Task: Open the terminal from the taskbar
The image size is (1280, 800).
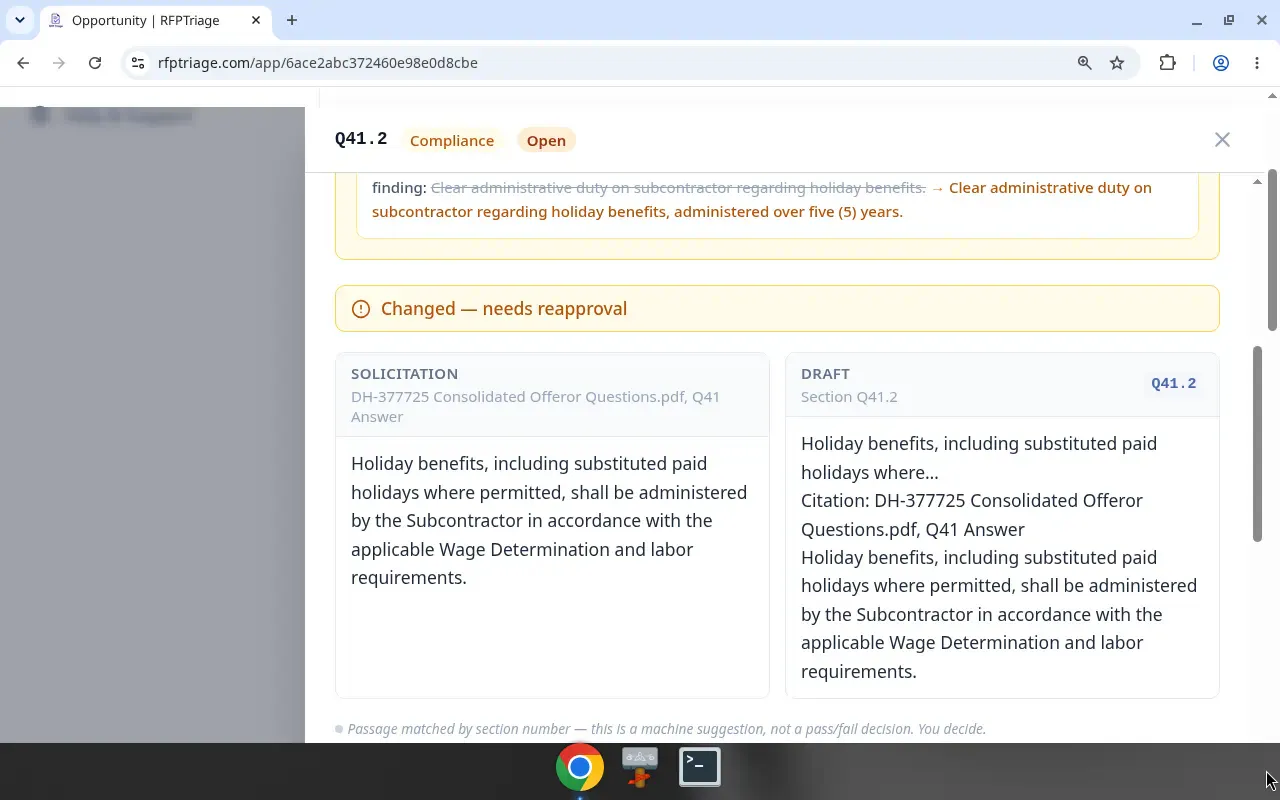Action: [x=700, y=768]
